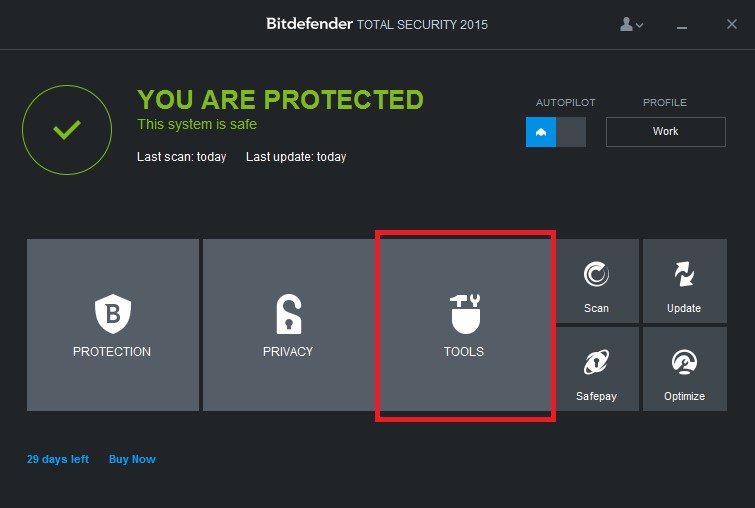Click the Buy Now link

pos(132,459)
